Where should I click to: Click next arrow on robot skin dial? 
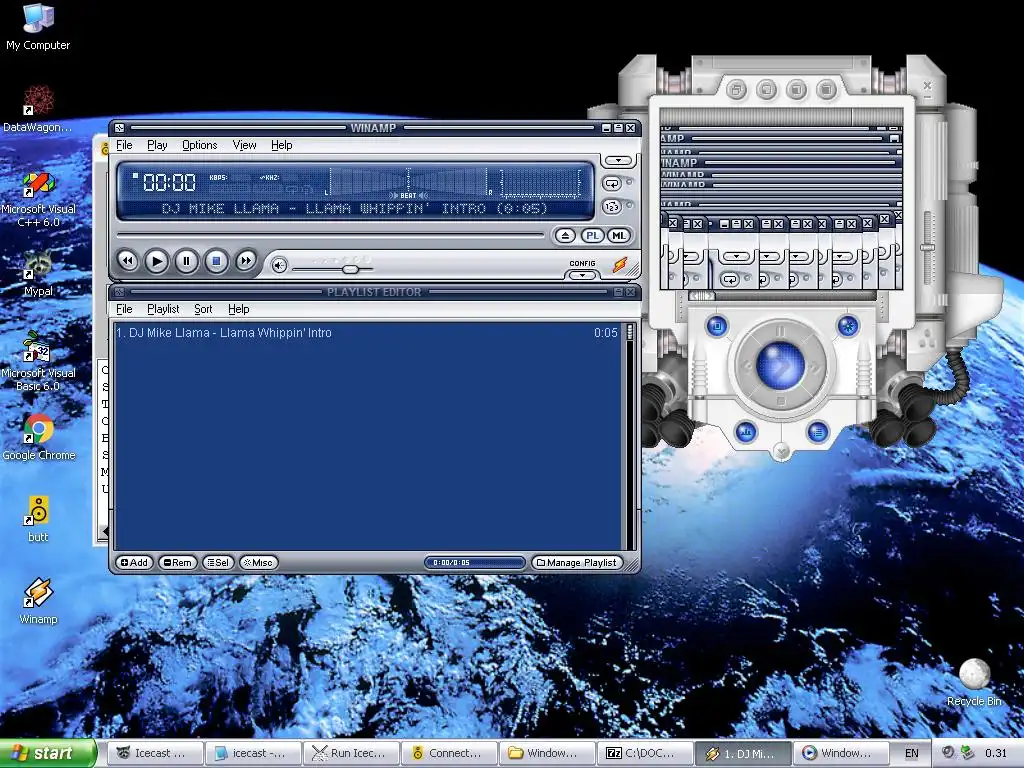[816, 367]
